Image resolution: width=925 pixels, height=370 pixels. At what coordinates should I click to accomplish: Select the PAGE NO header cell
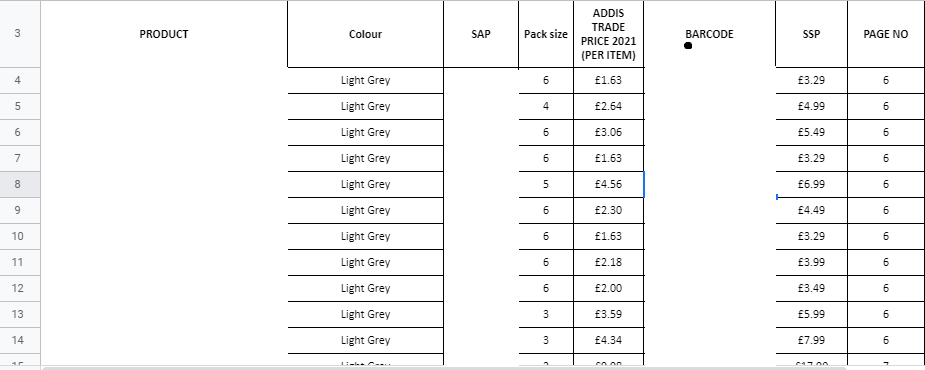[885, 34]
